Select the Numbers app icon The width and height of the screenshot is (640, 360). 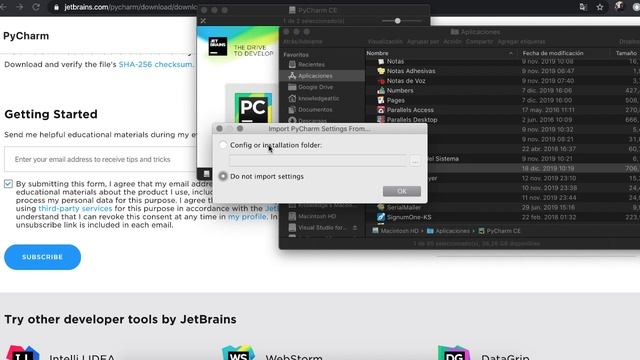click(x=381, y=91)
